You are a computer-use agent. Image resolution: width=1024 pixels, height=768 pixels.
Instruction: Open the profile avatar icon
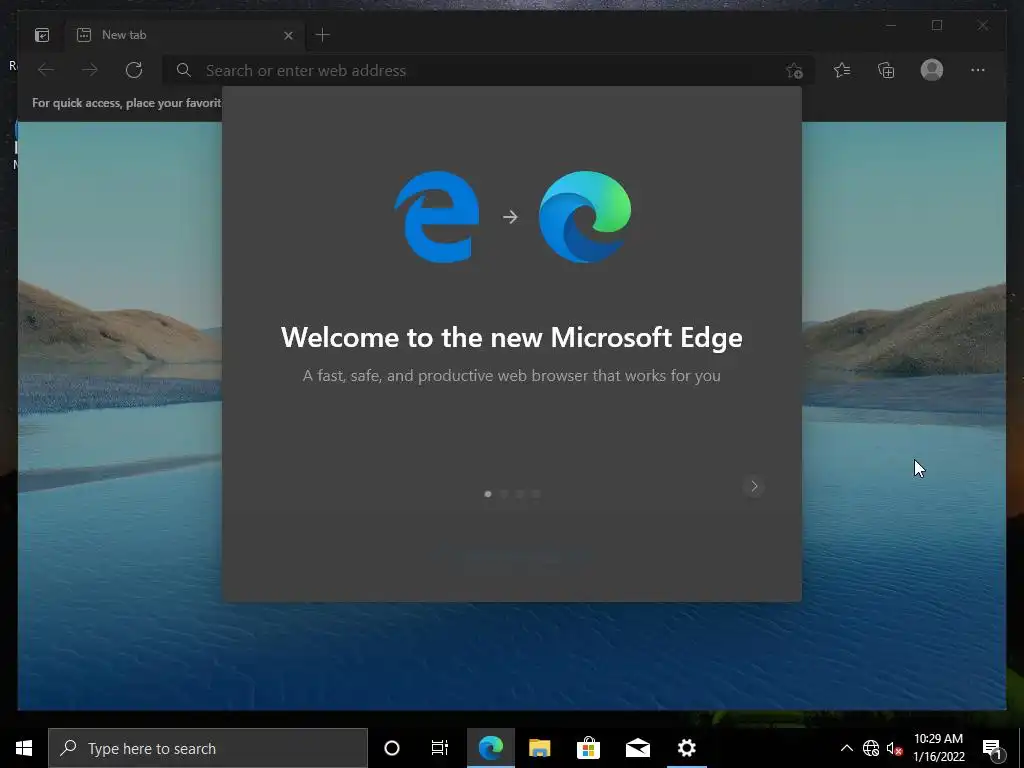[x=932, y=70]
